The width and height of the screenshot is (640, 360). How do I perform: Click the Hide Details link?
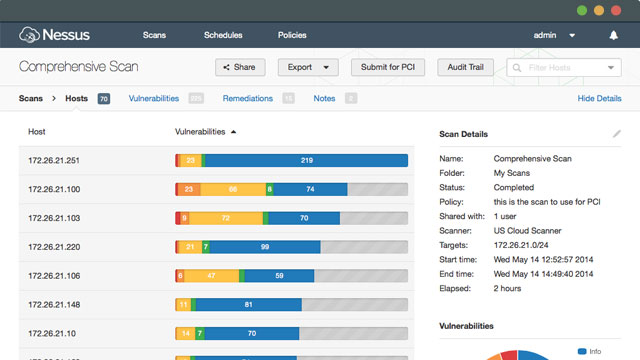pyautogui.click(x=599, y=98)
